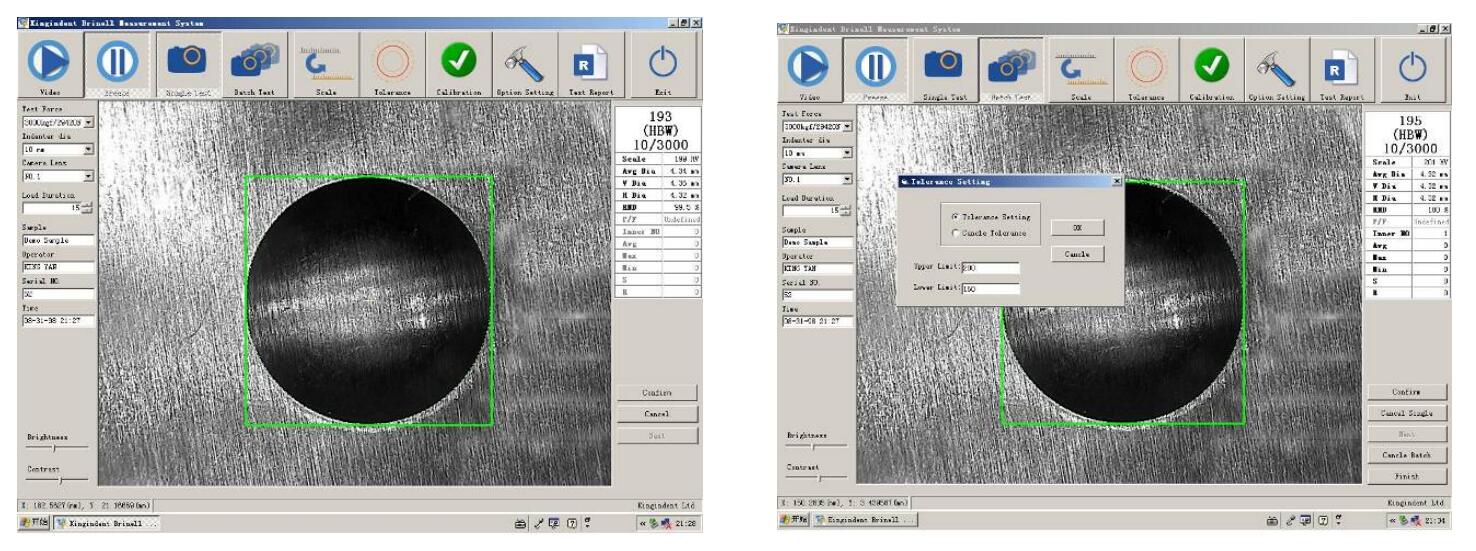Click the Exit icon in right window
This screenshot has height=551, width=1476.
[x=1412, y=71]
